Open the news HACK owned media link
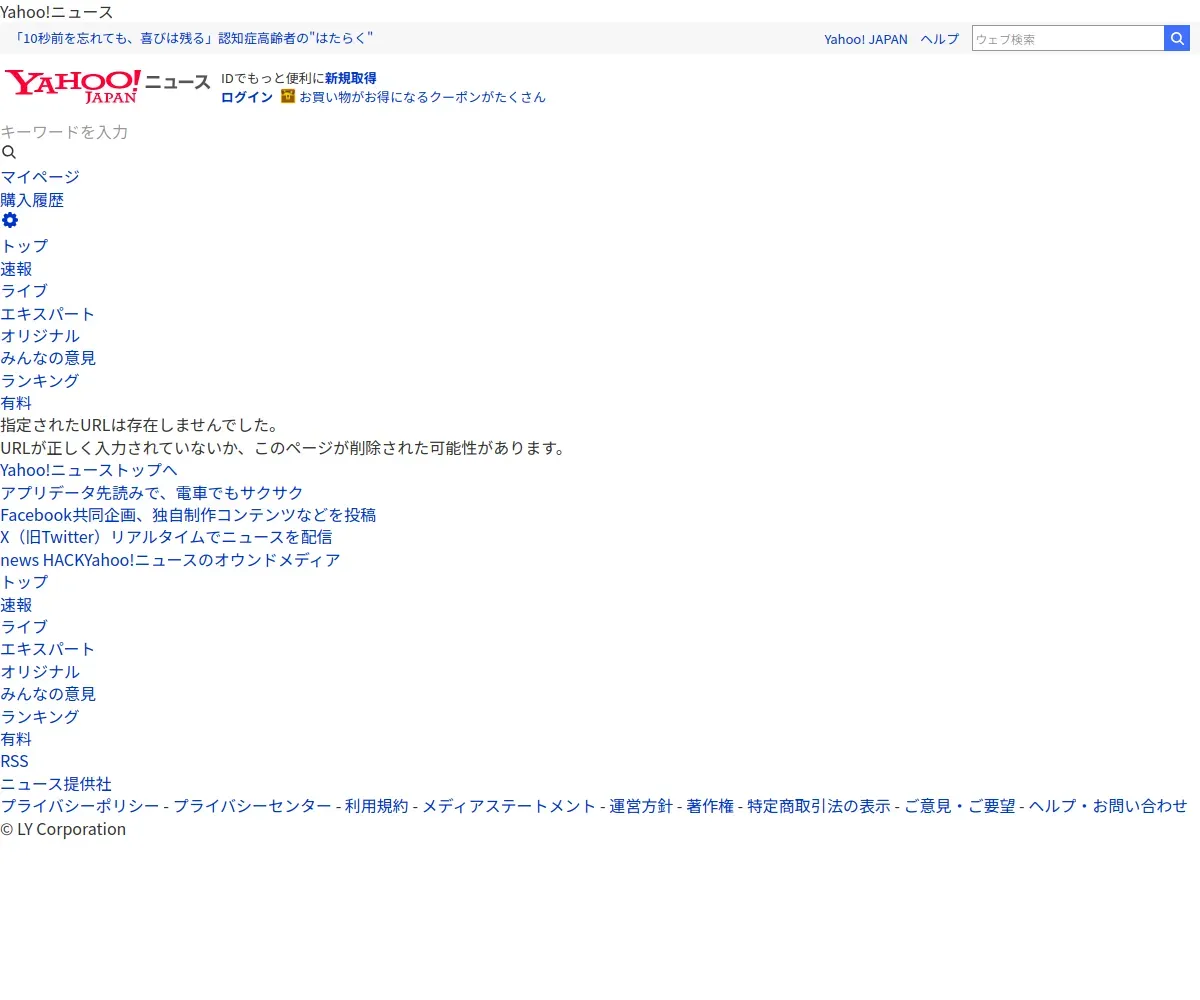The height and width of the screenshot is (1000, 1200). pos(170,560)
